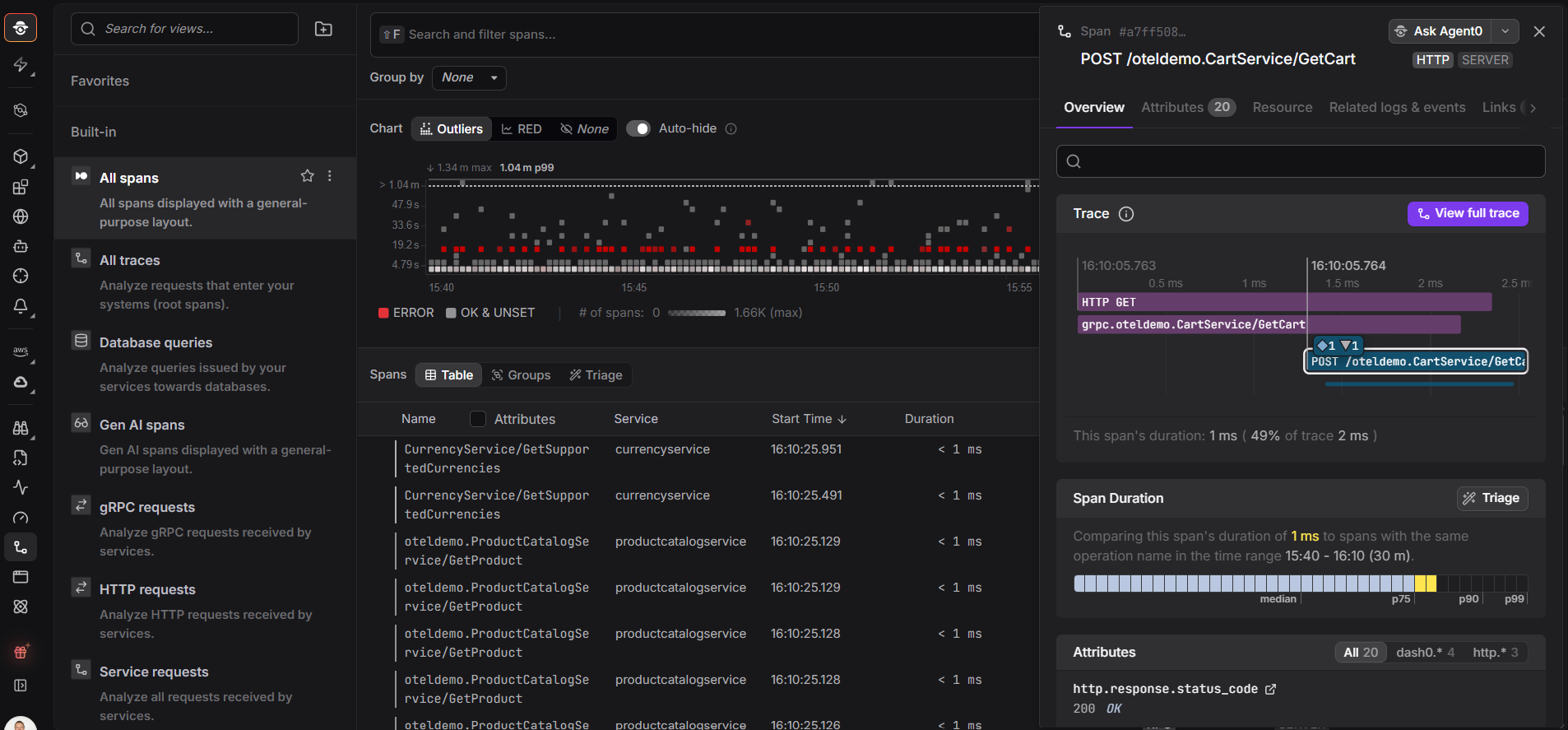The height and width of the screenshot is (730, 1568).
Task: Click the number of spans density legend bar
Action: (x=697, y=313)
